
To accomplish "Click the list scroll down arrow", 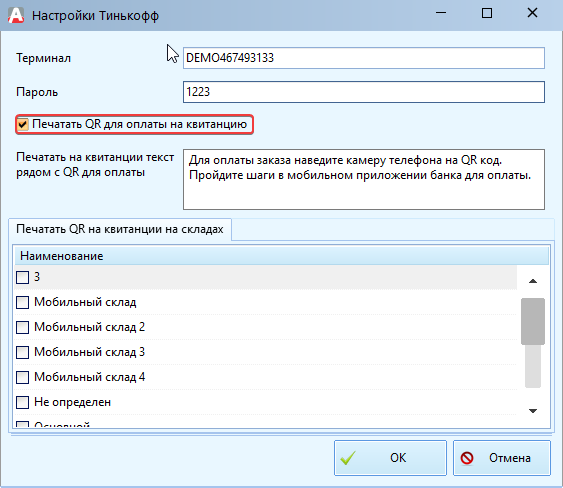I will [x=533, y=411].
